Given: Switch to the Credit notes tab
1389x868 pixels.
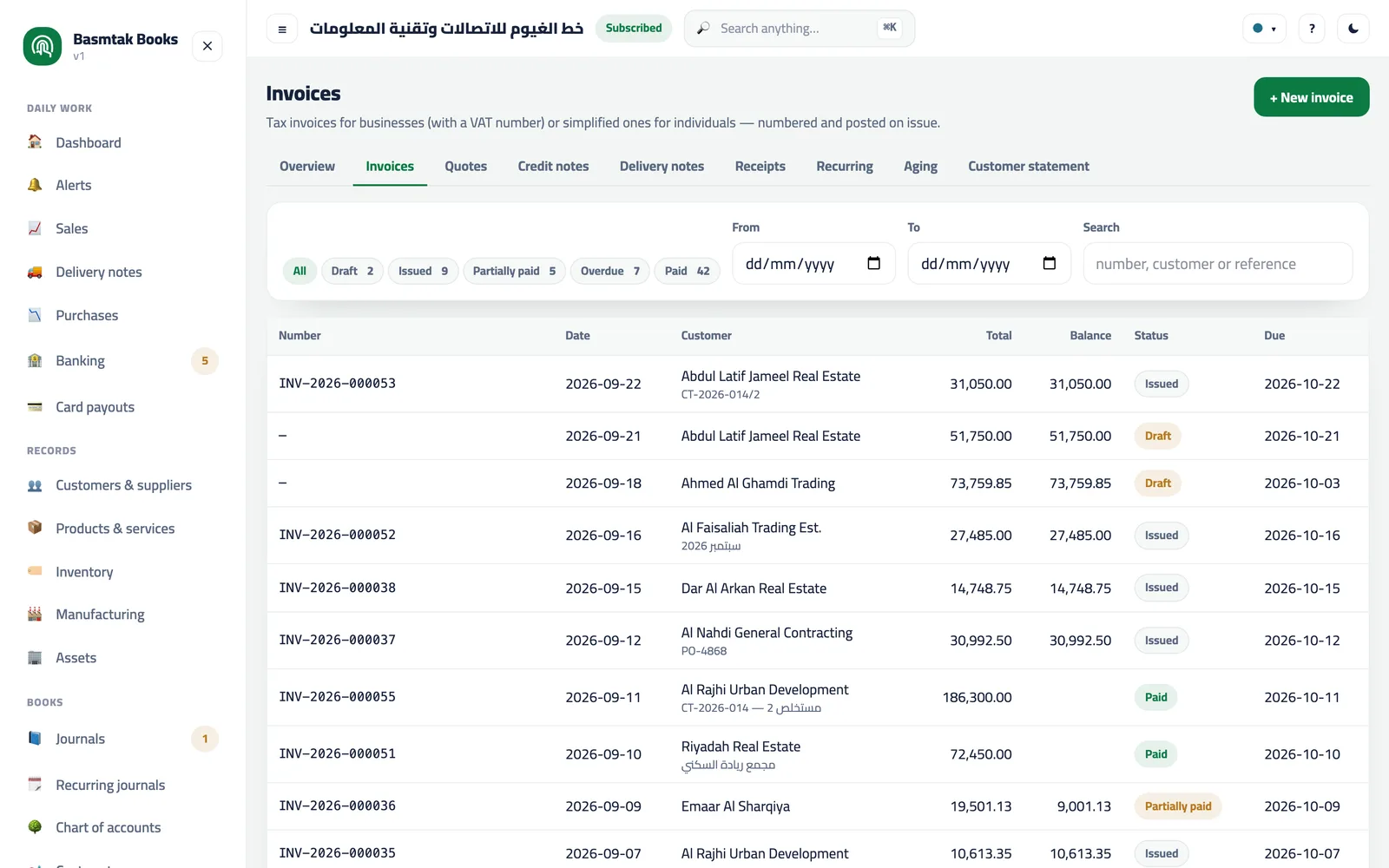Looking at the screenshot, I should pyautogui.click(x=553, y=167).
